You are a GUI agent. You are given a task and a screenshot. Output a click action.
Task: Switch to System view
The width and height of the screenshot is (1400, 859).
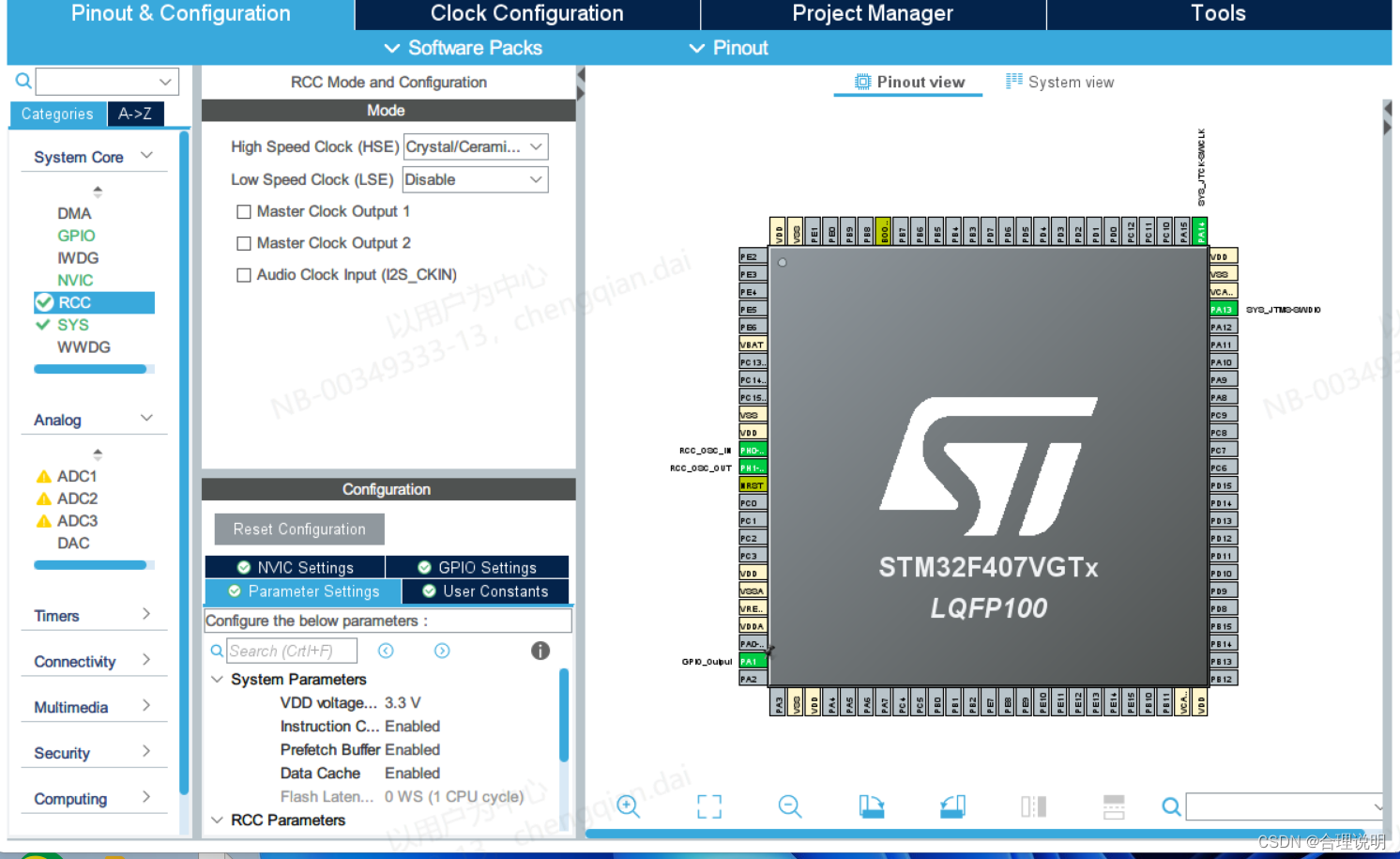point(1060,82)
